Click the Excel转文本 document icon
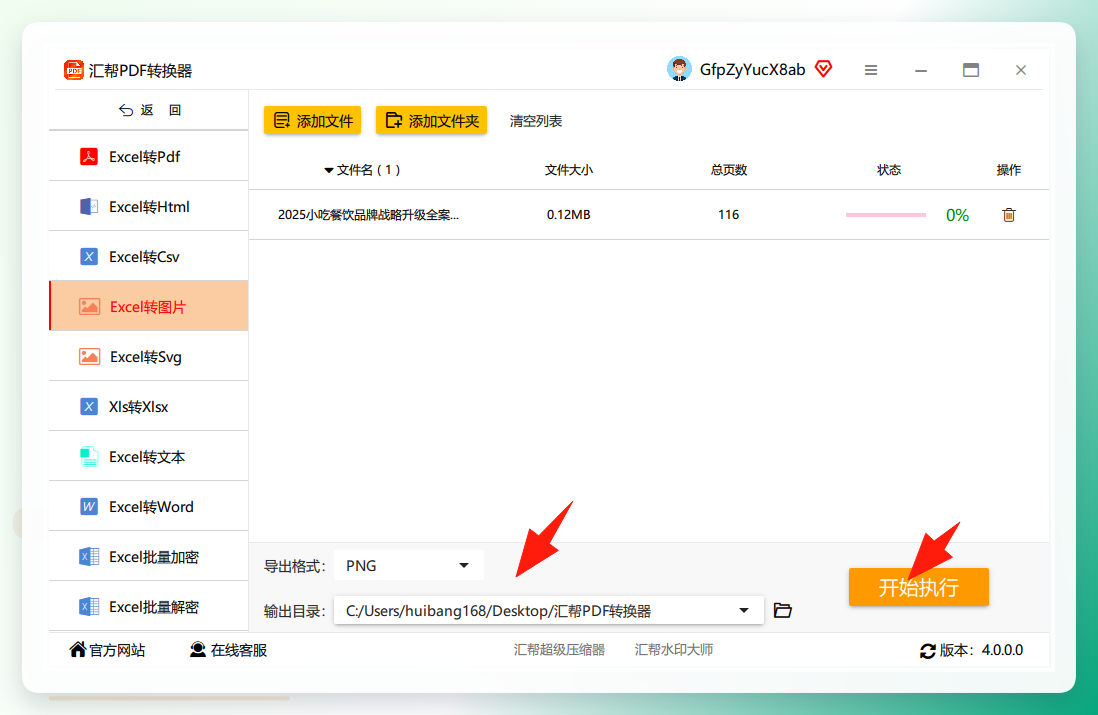This screenshot has width=1098, height=715. 89,457
